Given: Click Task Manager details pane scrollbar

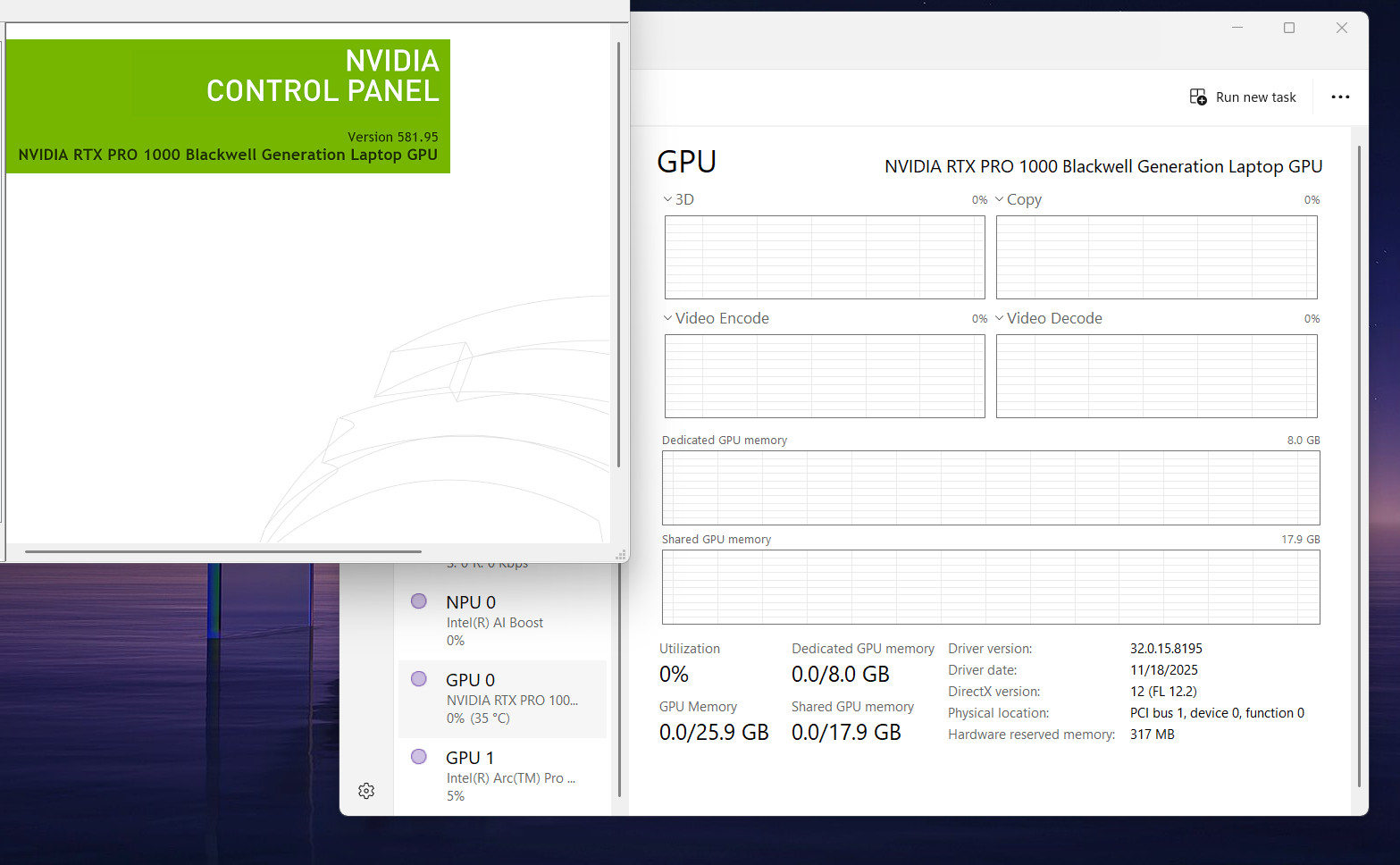Looking at the screenshot, I should pos(1359,465).
